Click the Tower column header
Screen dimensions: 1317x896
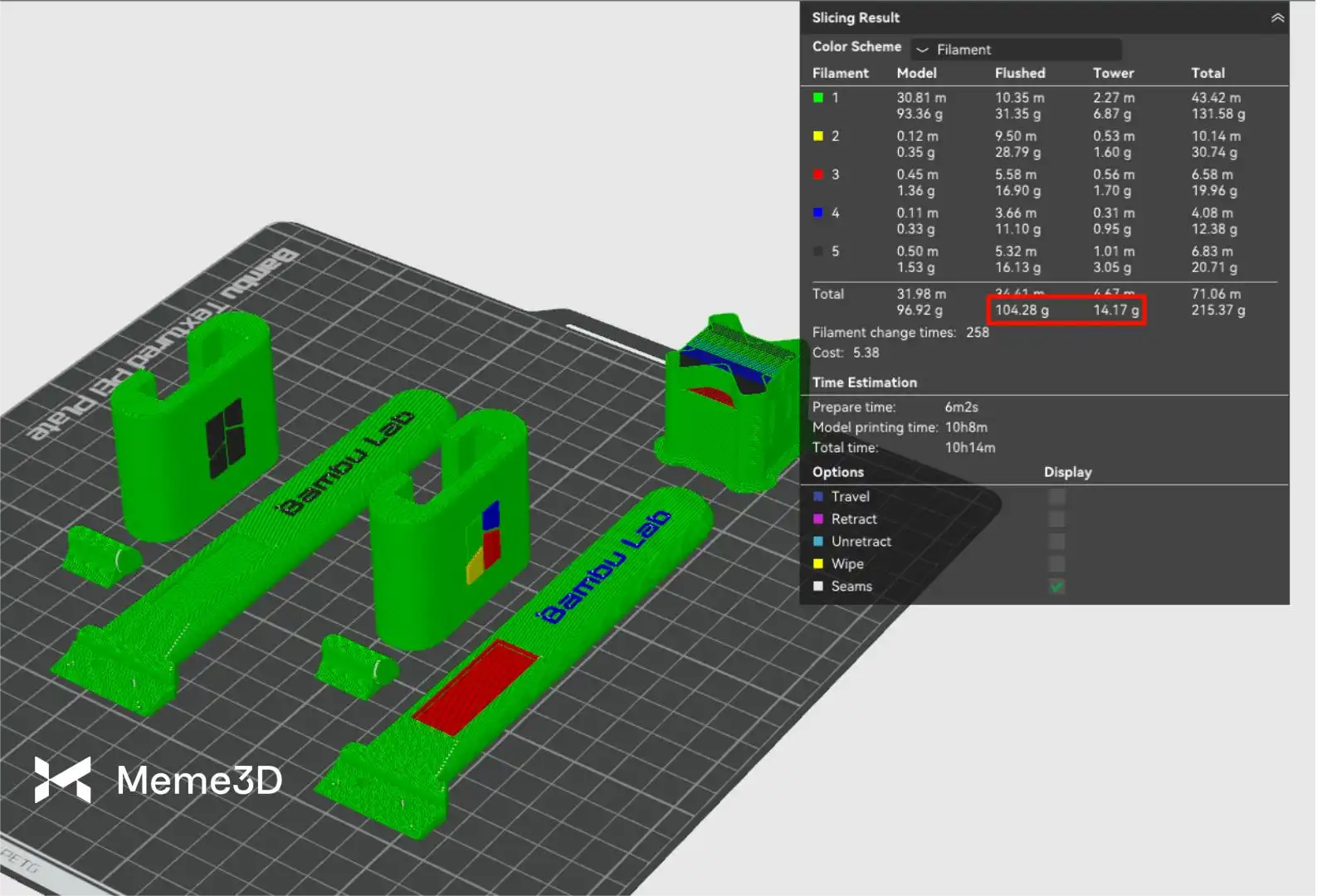point(1113,73)
